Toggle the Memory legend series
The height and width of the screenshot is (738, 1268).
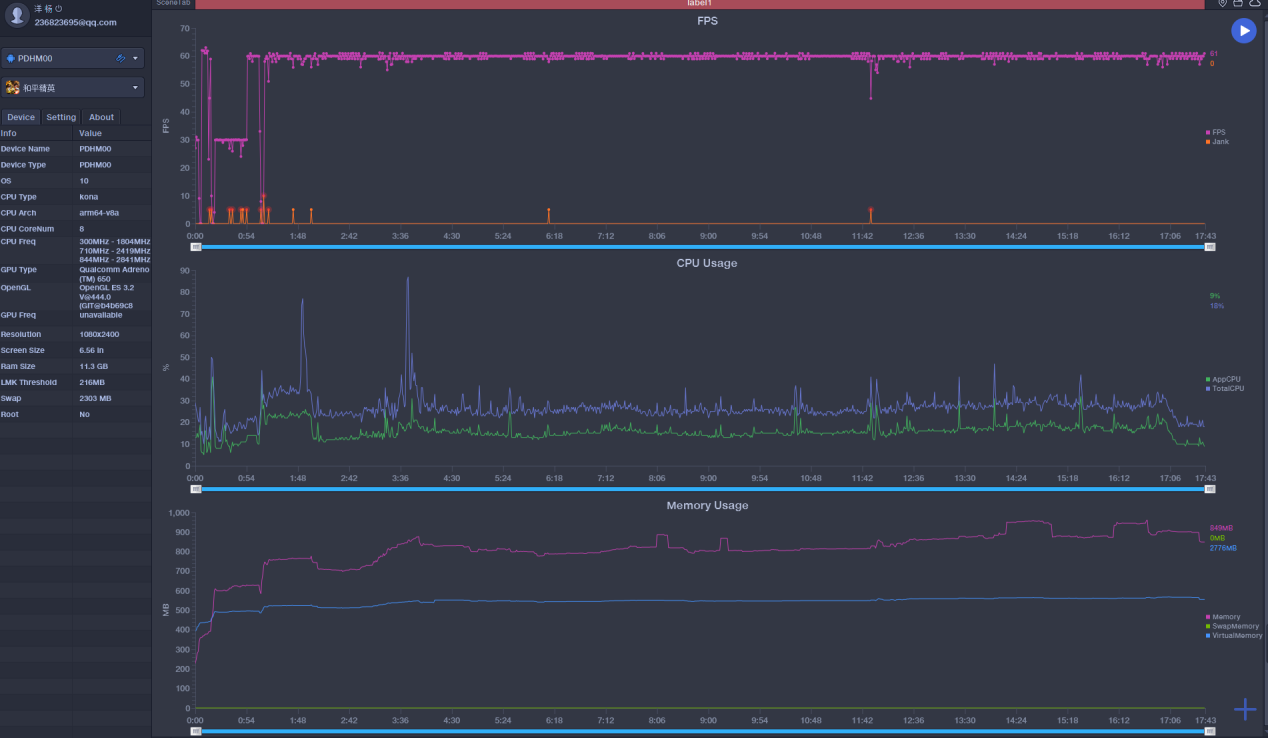click(1223, 617)
